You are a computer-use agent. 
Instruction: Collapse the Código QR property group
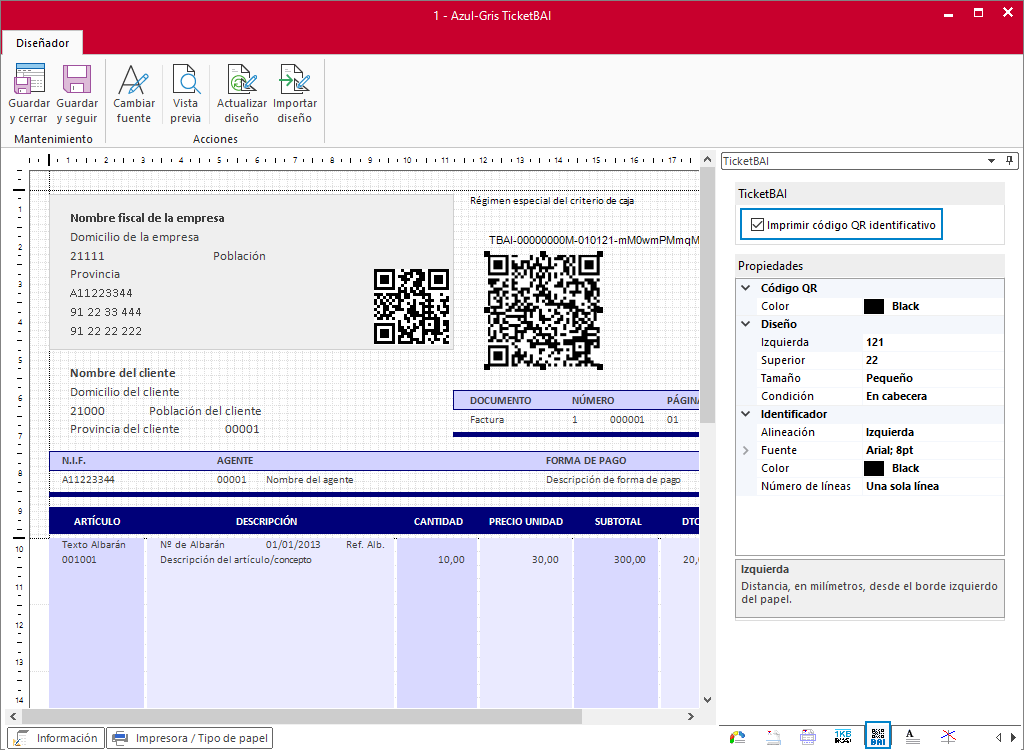coord(746,287)
